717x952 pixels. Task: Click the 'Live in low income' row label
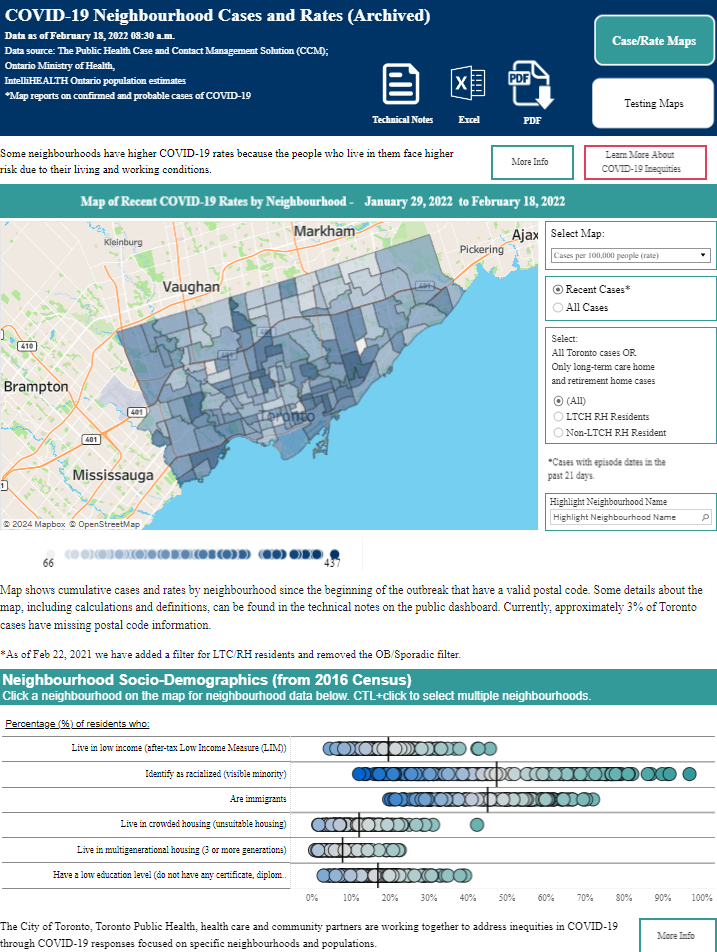pyautogui.click(x=178, y=748)
